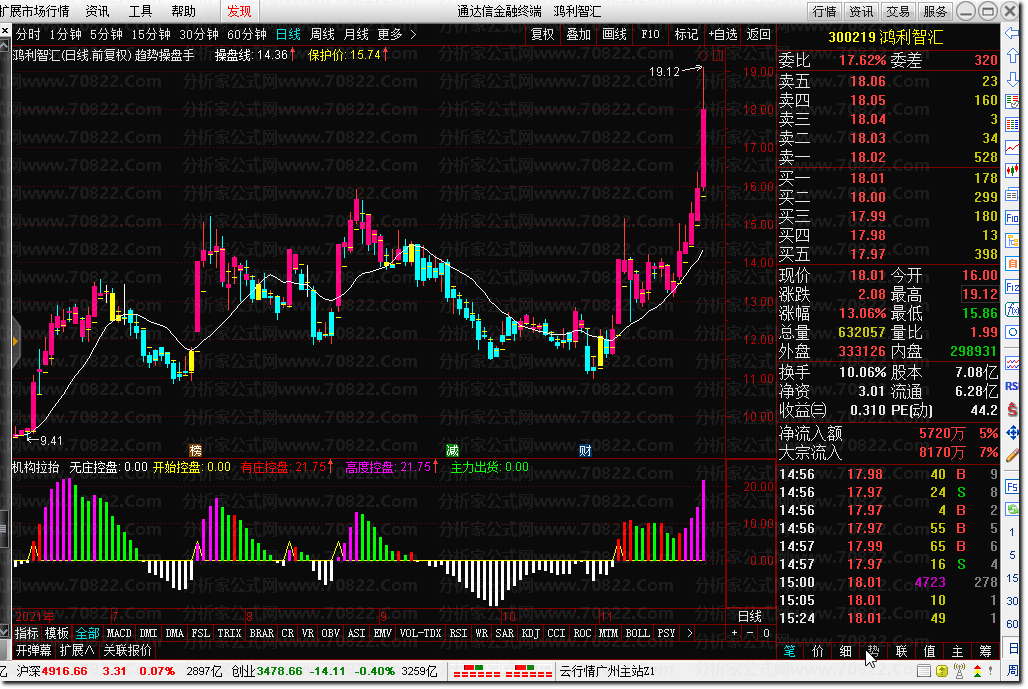This screenshot has width=1028, height=689.
Task: Open the F10 company info sidebar icon
Action: pos(1012,218)
